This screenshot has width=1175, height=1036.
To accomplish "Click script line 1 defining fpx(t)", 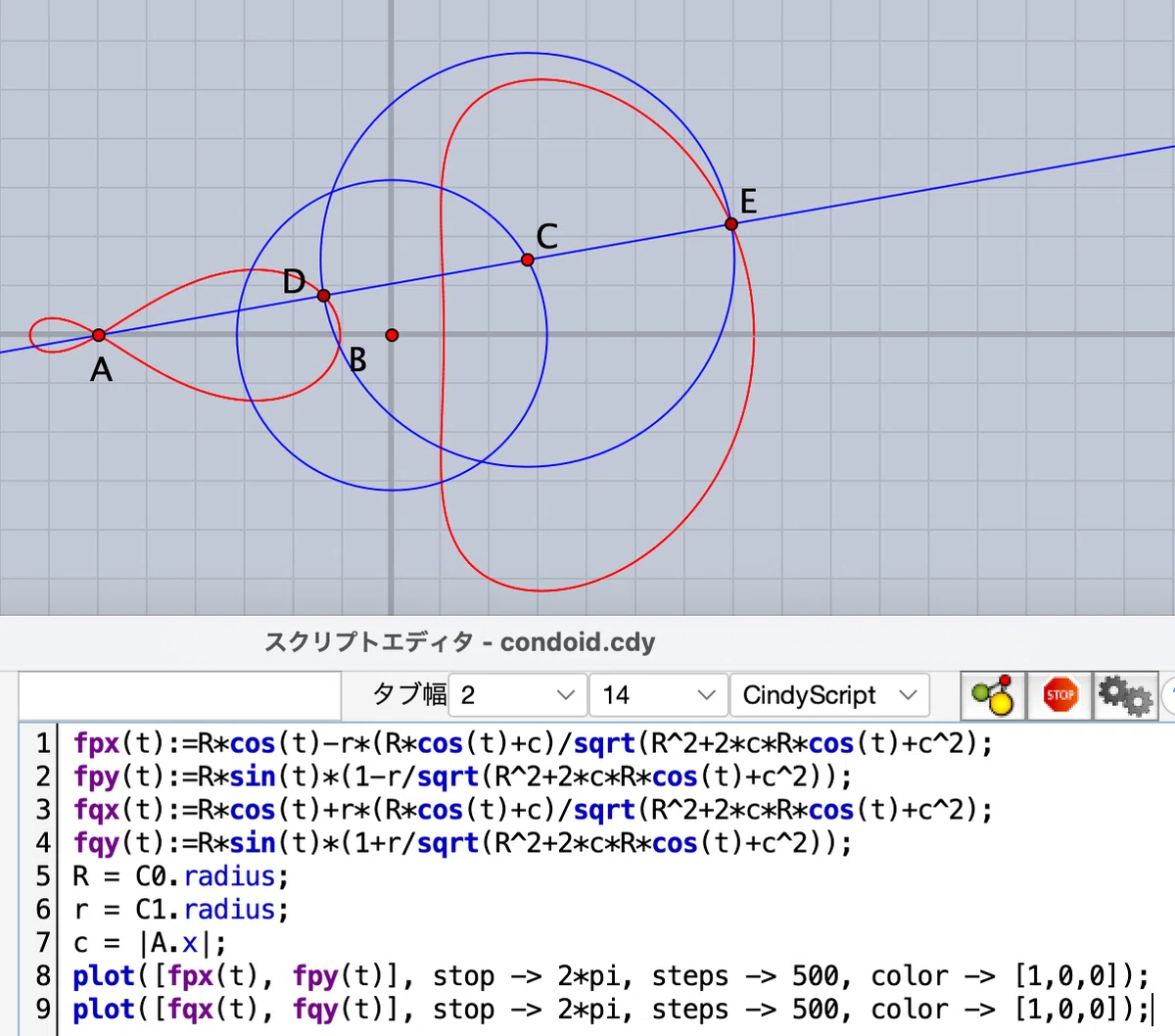I will [x=533, y=743].
